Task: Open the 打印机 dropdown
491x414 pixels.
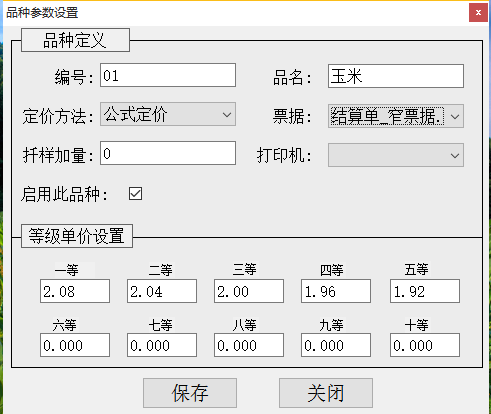Action: (396, 155)
